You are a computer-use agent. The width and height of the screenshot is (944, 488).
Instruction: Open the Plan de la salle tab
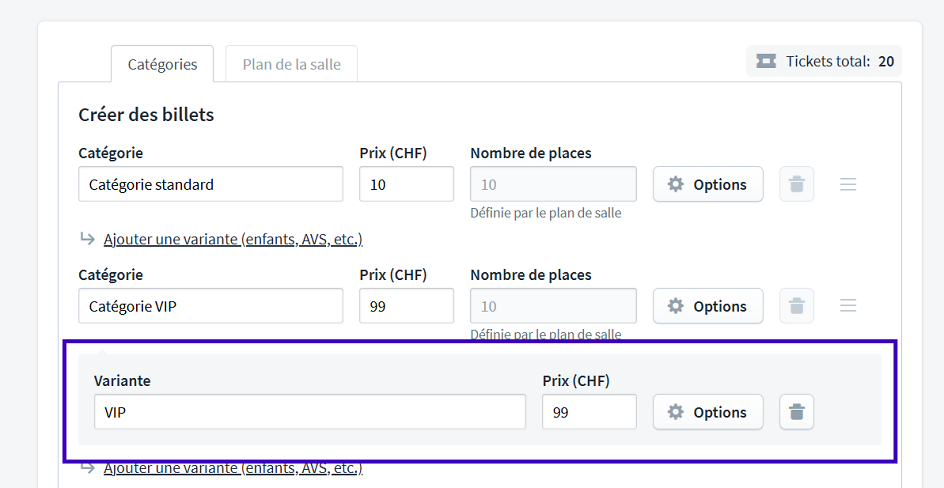pyautogui.click(x=291, y=64)
